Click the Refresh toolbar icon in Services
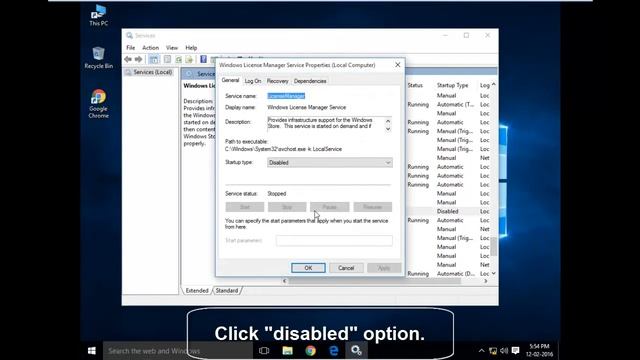Viewport: 640px width, 360px height. 178,60
